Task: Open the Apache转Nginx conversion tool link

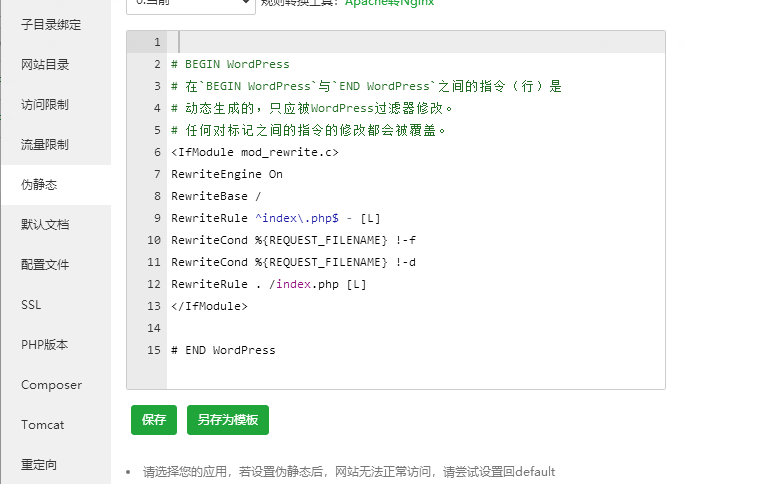Action: coord(389,3)
